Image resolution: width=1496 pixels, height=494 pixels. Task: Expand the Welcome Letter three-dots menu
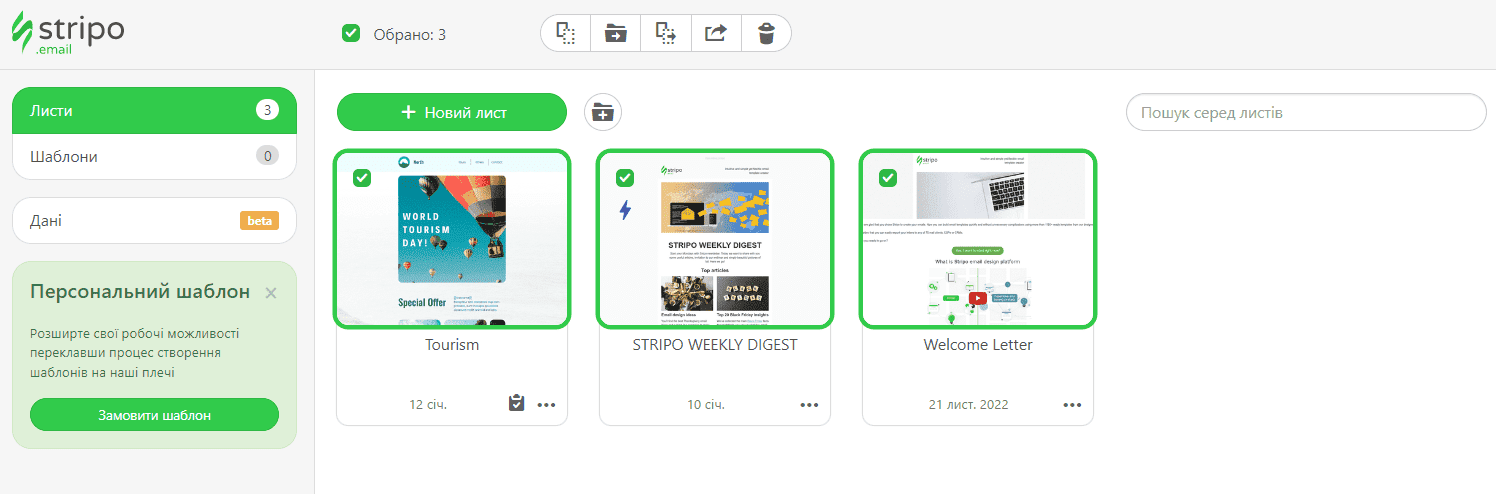(1072, 405)
